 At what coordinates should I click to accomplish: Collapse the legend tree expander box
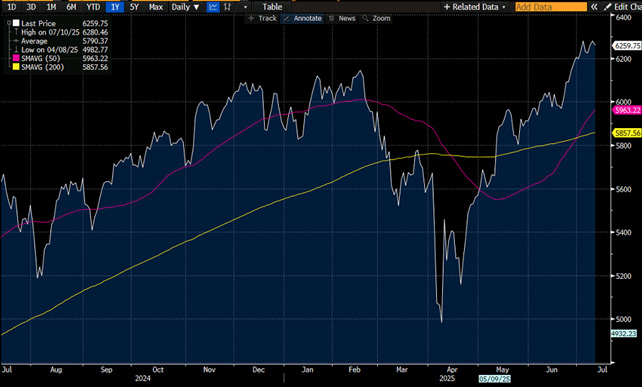point(9,23)
